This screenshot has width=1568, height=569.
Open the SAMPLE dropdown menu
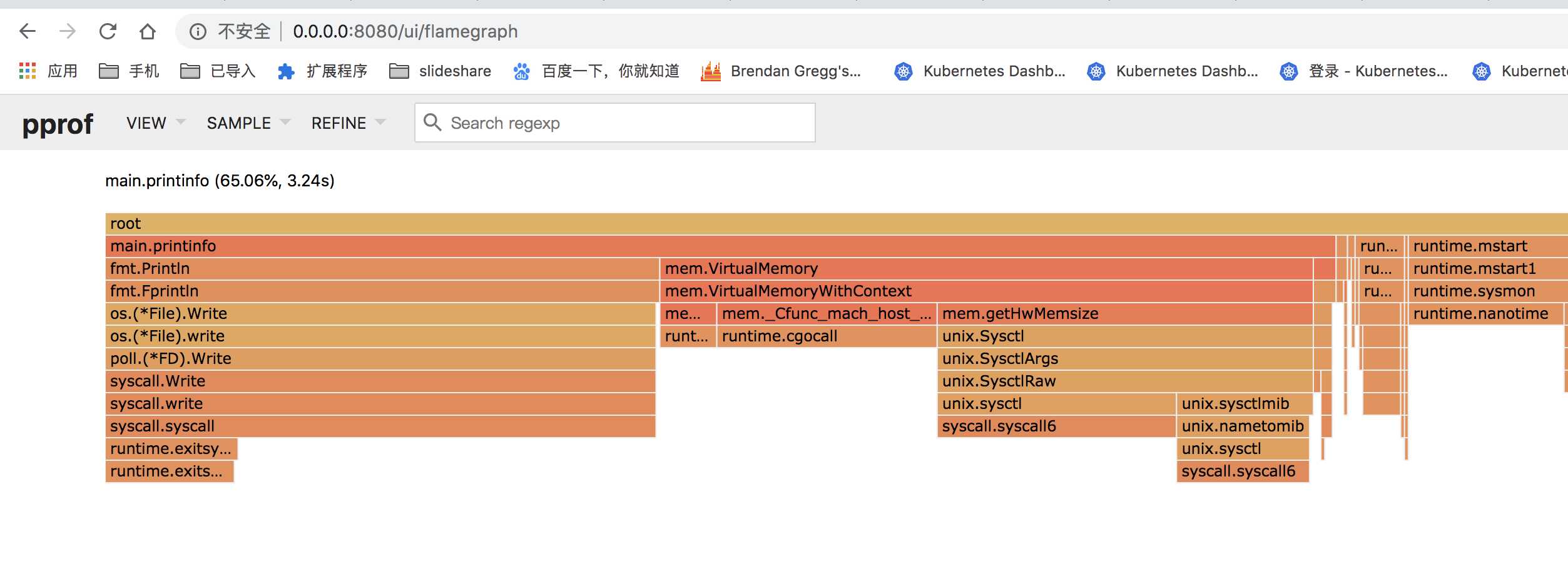point(248,123)
